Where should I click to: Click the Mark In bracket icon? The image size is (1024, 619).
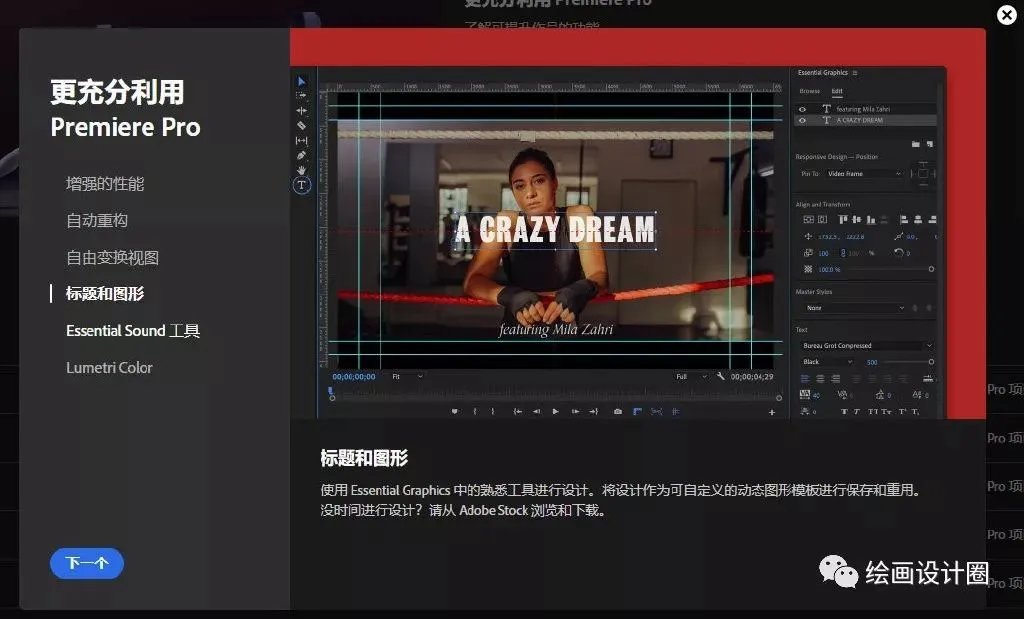click(x=475, y=411)
